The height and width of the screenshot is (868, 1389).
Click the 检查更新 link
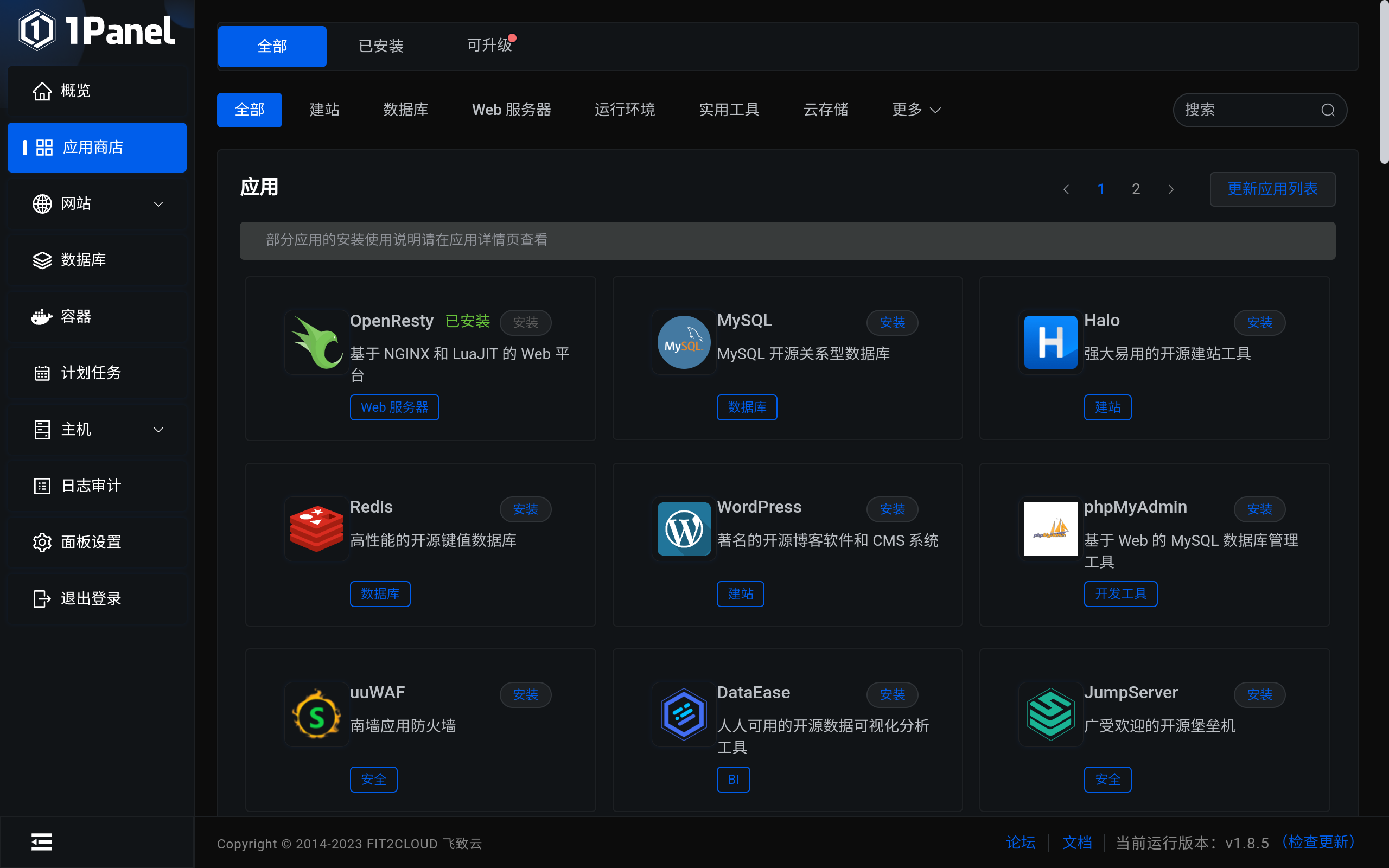pyautogui.click(x=1318, y=842)
